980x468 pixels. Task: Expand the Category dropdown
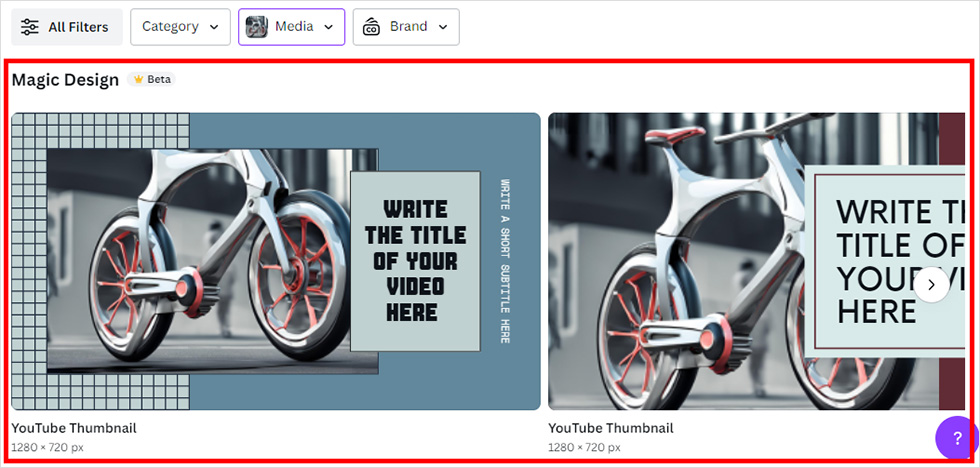point(180,27)
